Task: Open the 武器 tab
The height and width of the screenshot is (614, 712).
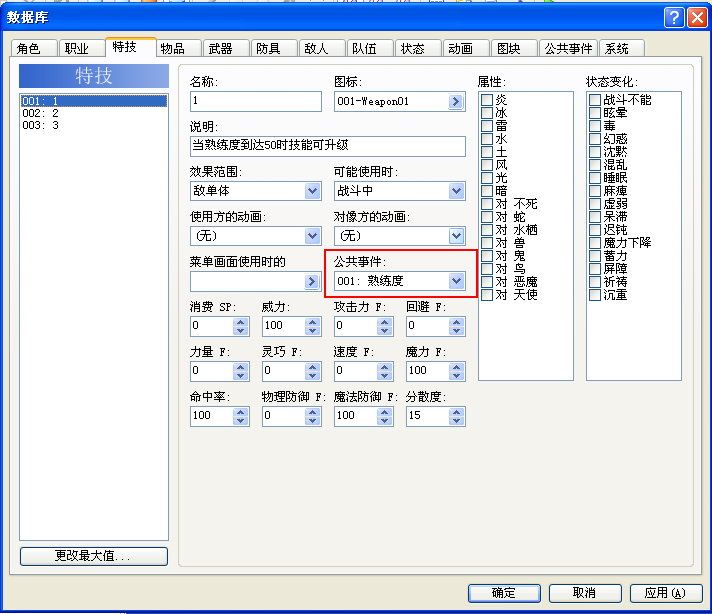Action: tap(226, 48)
